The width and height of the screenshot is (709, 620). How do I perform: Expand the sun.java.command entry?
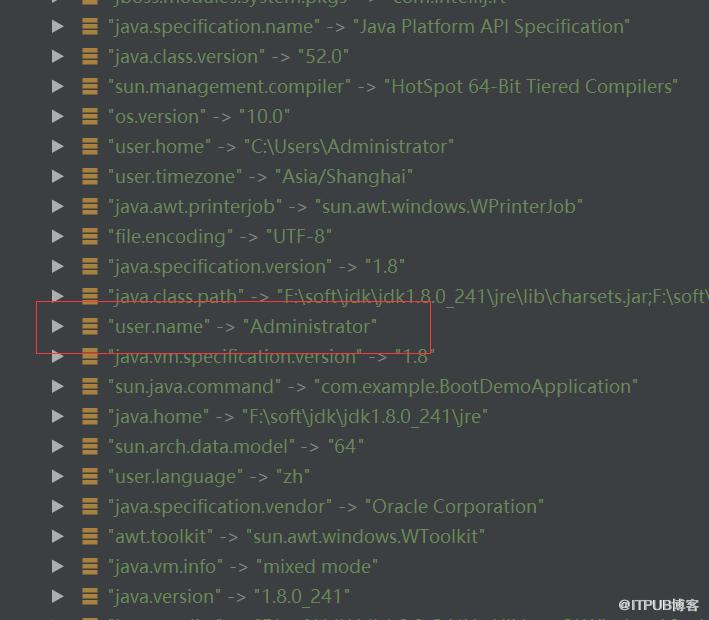(x=57, y=387)
